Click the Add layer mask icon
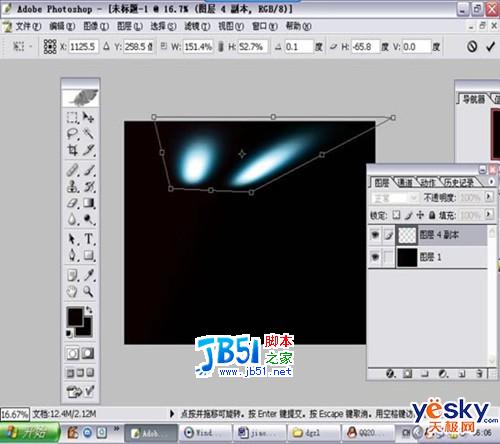The height and width of the screenshot is (444, 500). click(407, 374)
